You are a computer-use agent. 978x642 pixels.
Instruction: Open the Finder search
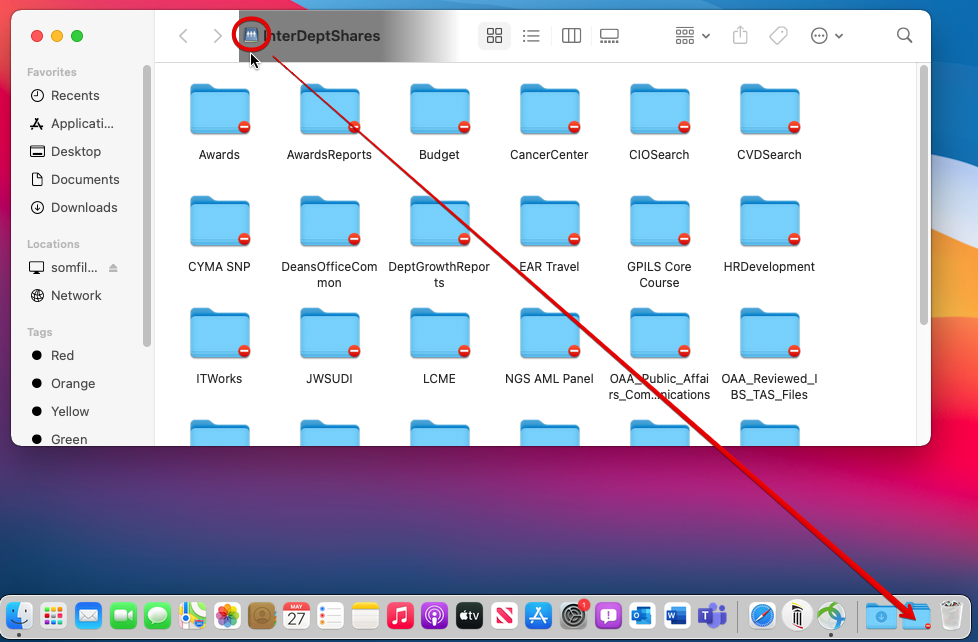point(904,36)
